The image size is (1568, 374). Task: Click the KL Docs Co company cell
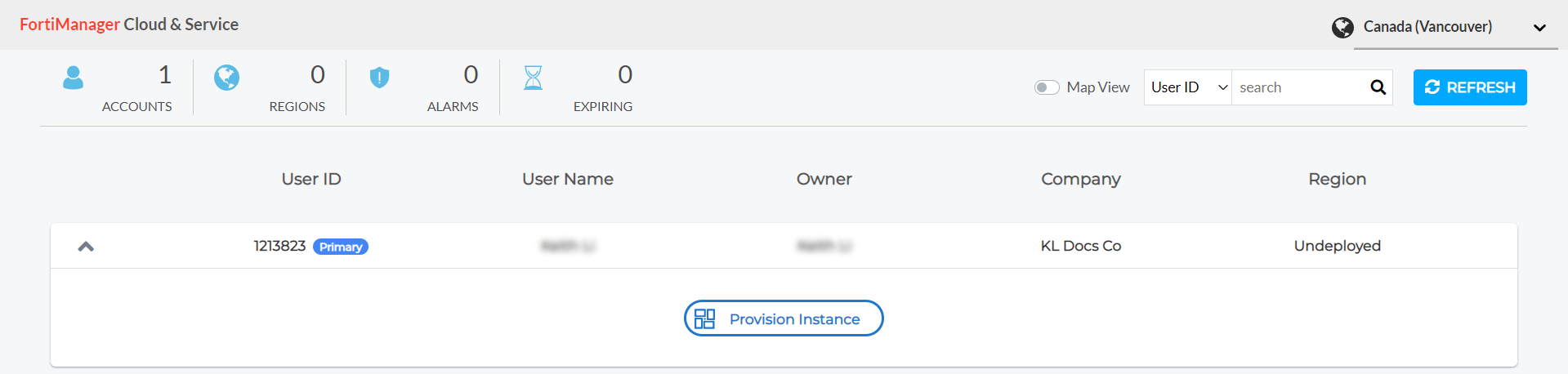pos(1080,246)
